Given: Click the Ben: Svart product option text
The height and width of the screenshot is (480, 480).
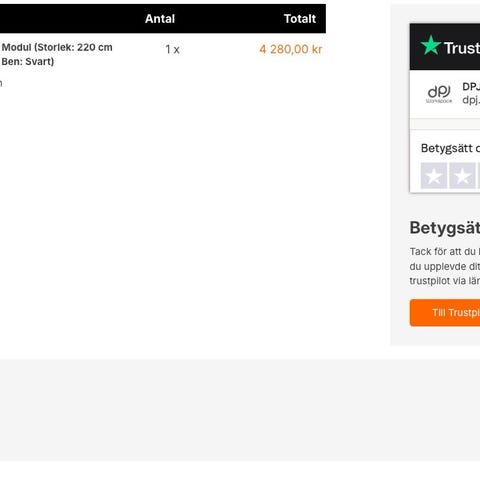Looking at the screenshot, I should (x=28, y=62).
